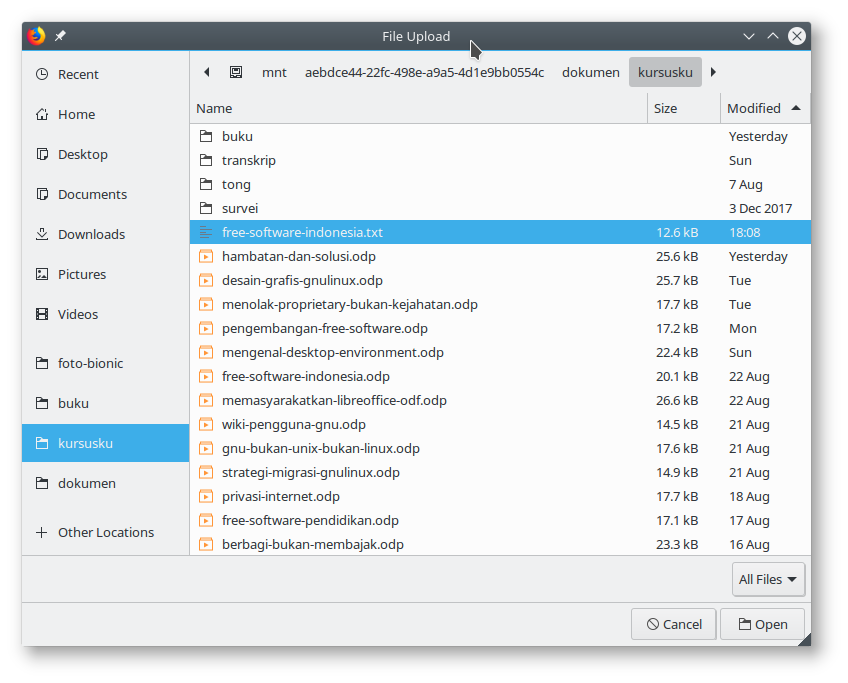Screen dimensions: 848x683
Task: Click the Firefox icon in the title bar
Action: point(36,35)
